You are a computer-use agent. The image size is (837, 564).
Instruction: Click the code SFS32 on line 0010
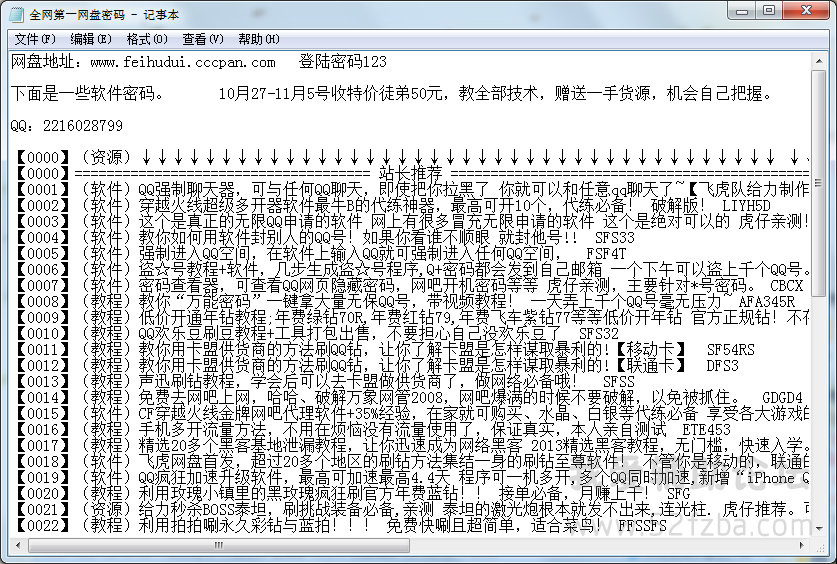598,334
